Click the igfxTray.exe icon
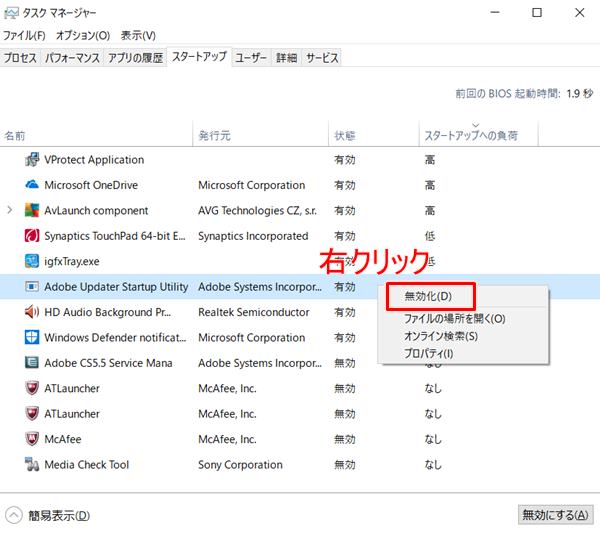Screen dimensions: 600x533 tap(32, 261)
